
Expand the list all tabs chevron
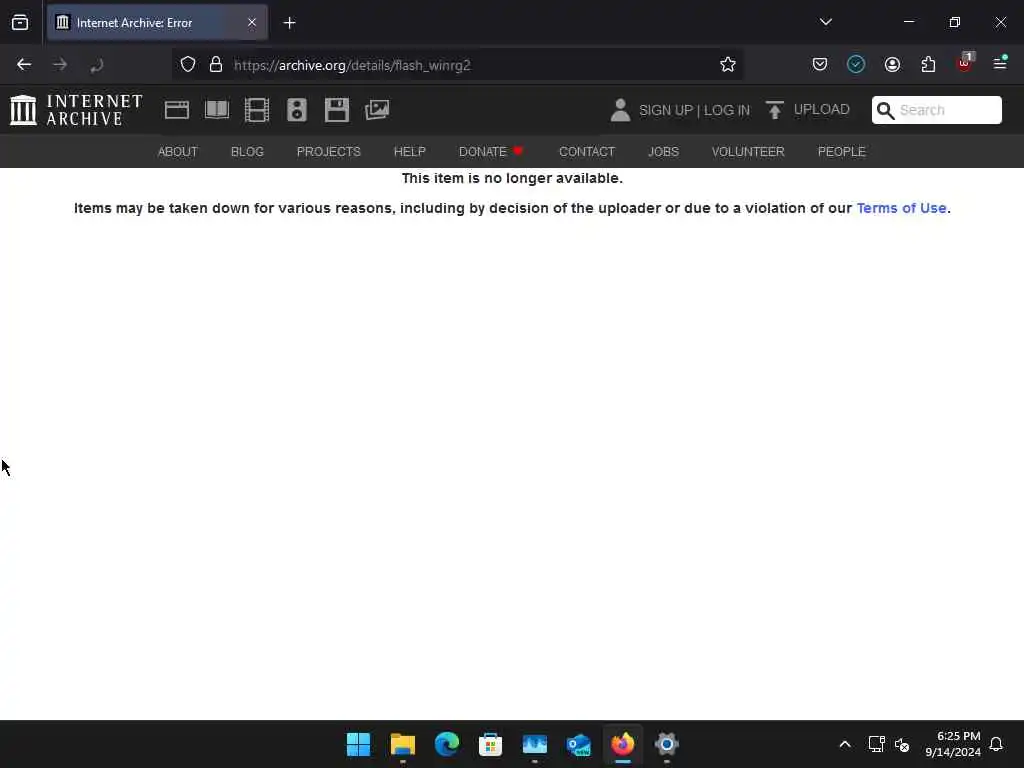pyautogui.click(x=825, y=22)
